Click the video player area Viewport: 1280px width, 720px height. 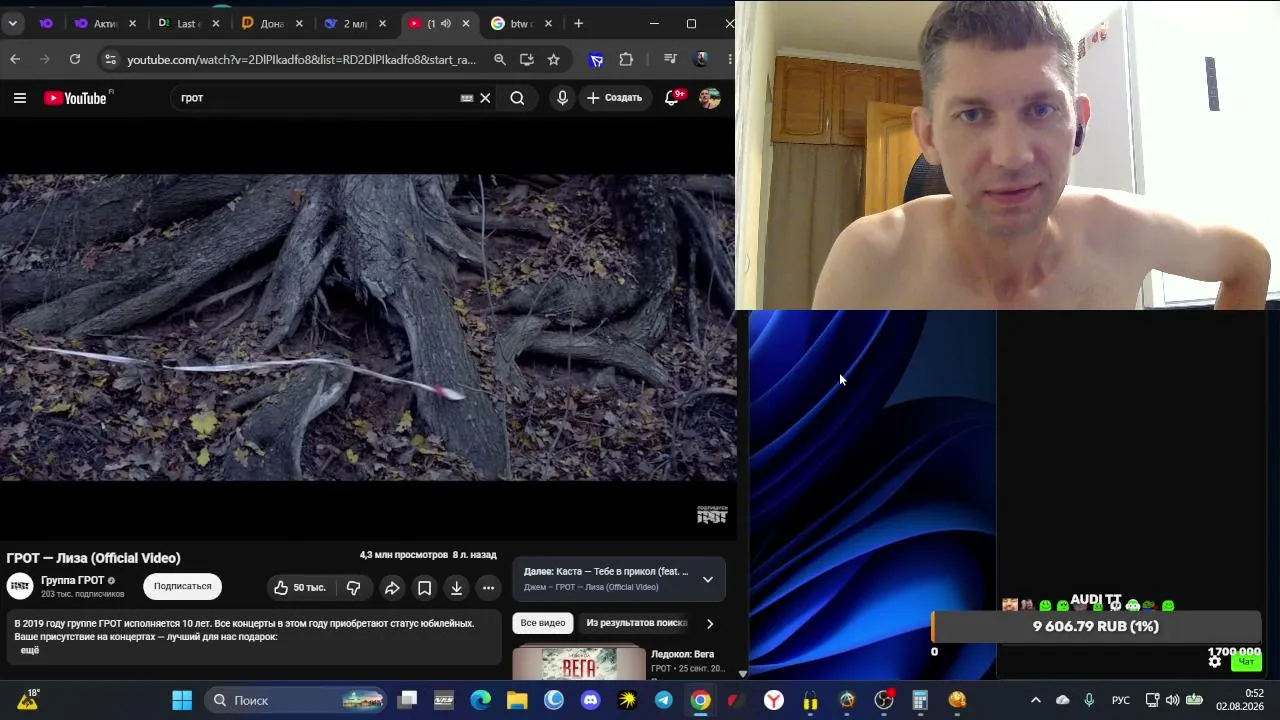(x=367, y=329)
